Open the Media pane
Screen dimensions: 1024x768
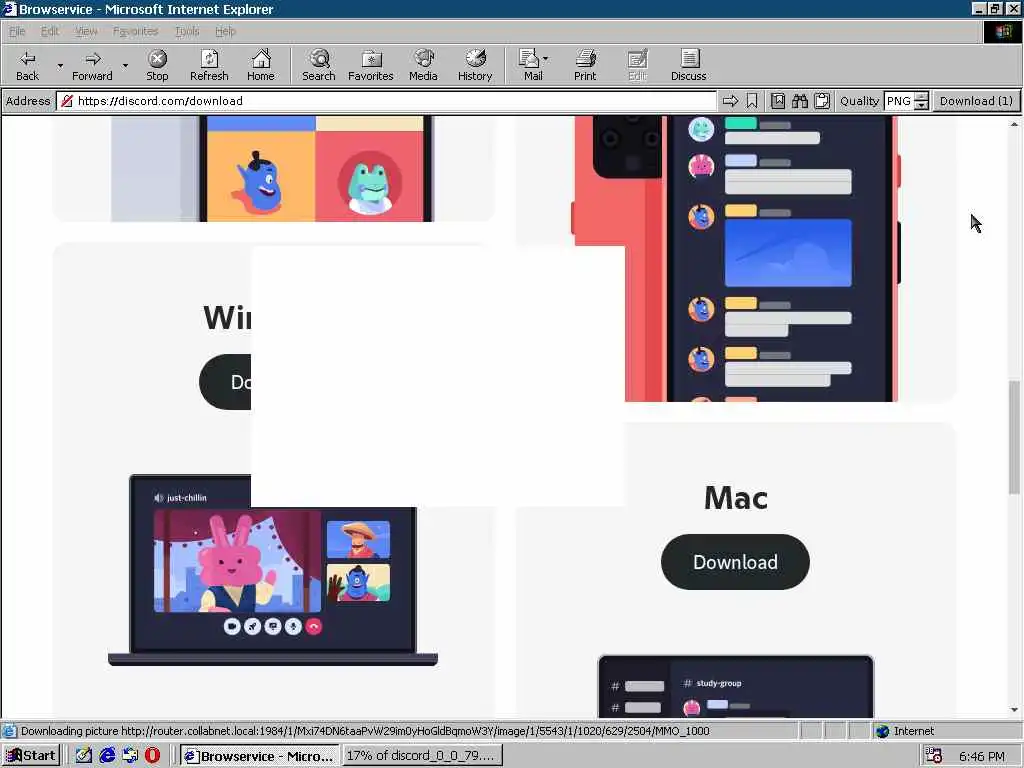(423, 65)
